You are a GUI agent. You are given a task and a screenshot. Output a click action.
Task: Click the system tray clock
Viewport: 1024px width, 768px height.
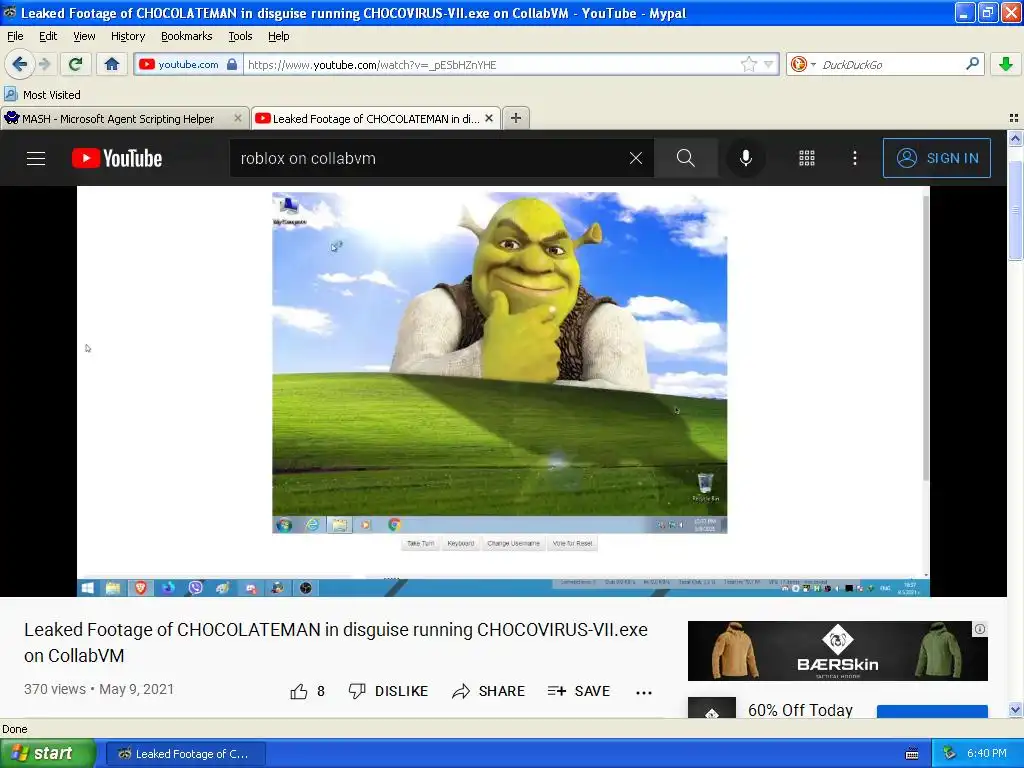[x=986, y=754]
